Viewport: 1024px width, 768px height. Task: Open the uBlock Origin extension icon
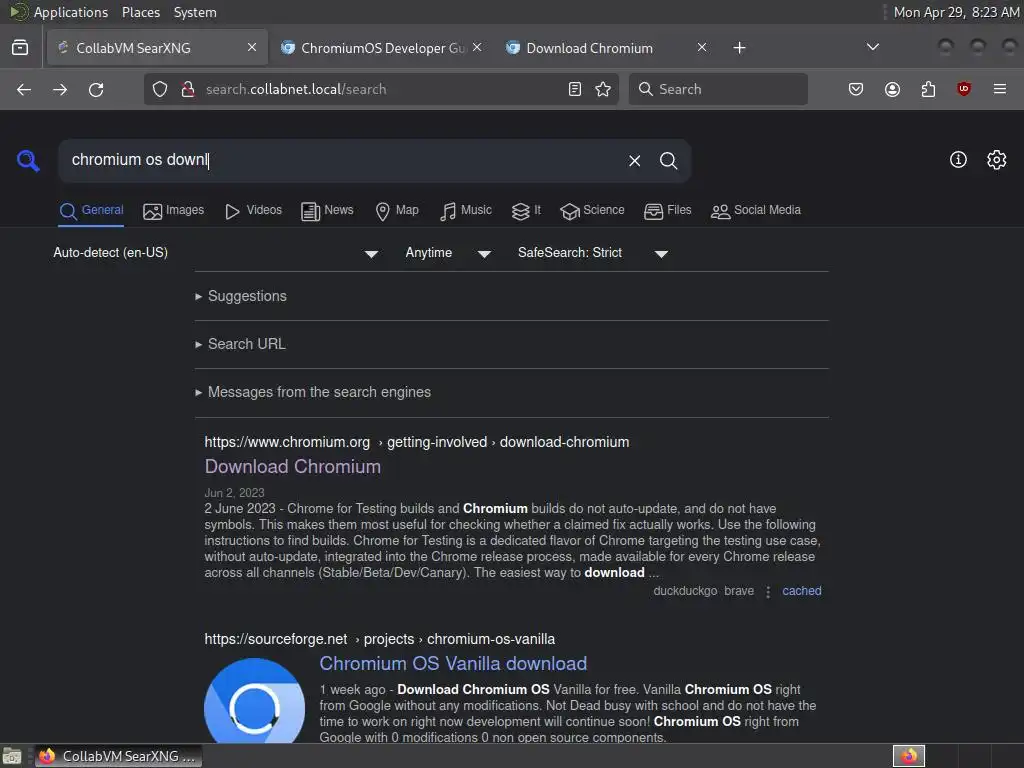964,89
